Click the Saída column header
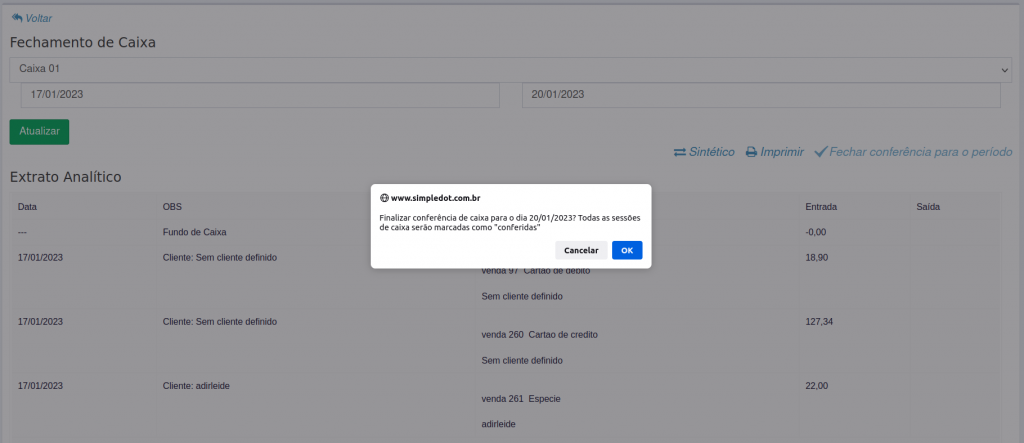Image resolution: width=1024 pixels, height=443 pixels. click(x=929, y=207)
